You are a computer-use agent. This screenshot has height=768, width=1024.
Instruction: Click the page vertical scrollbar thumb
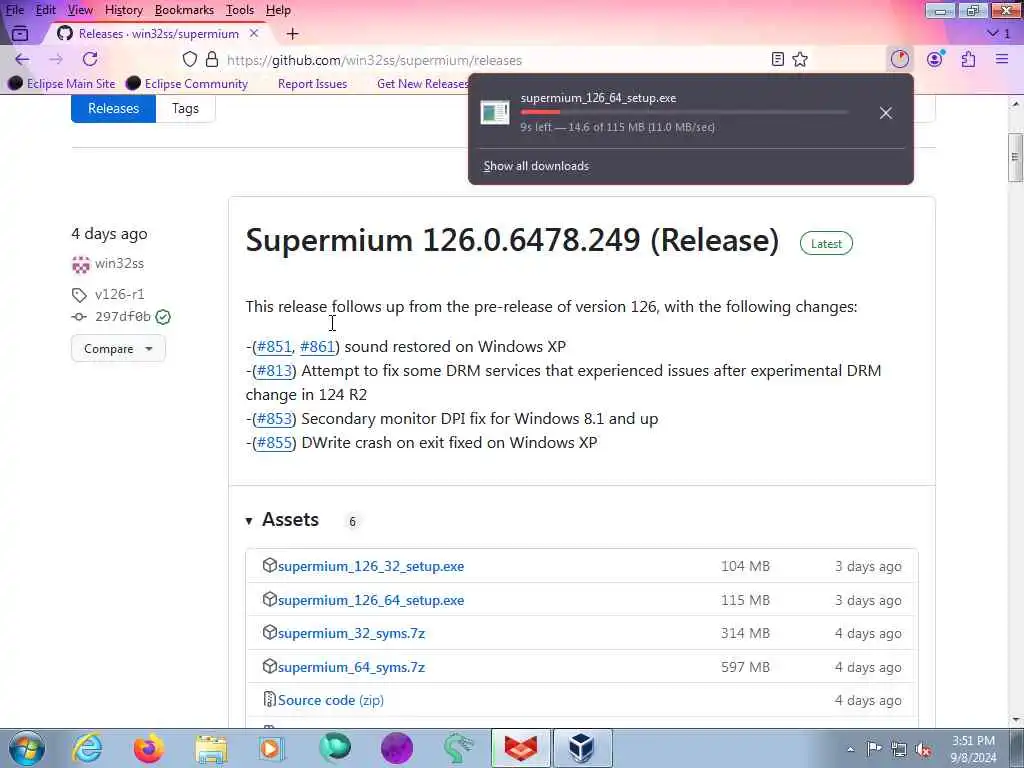click(x=1015, y=157)
